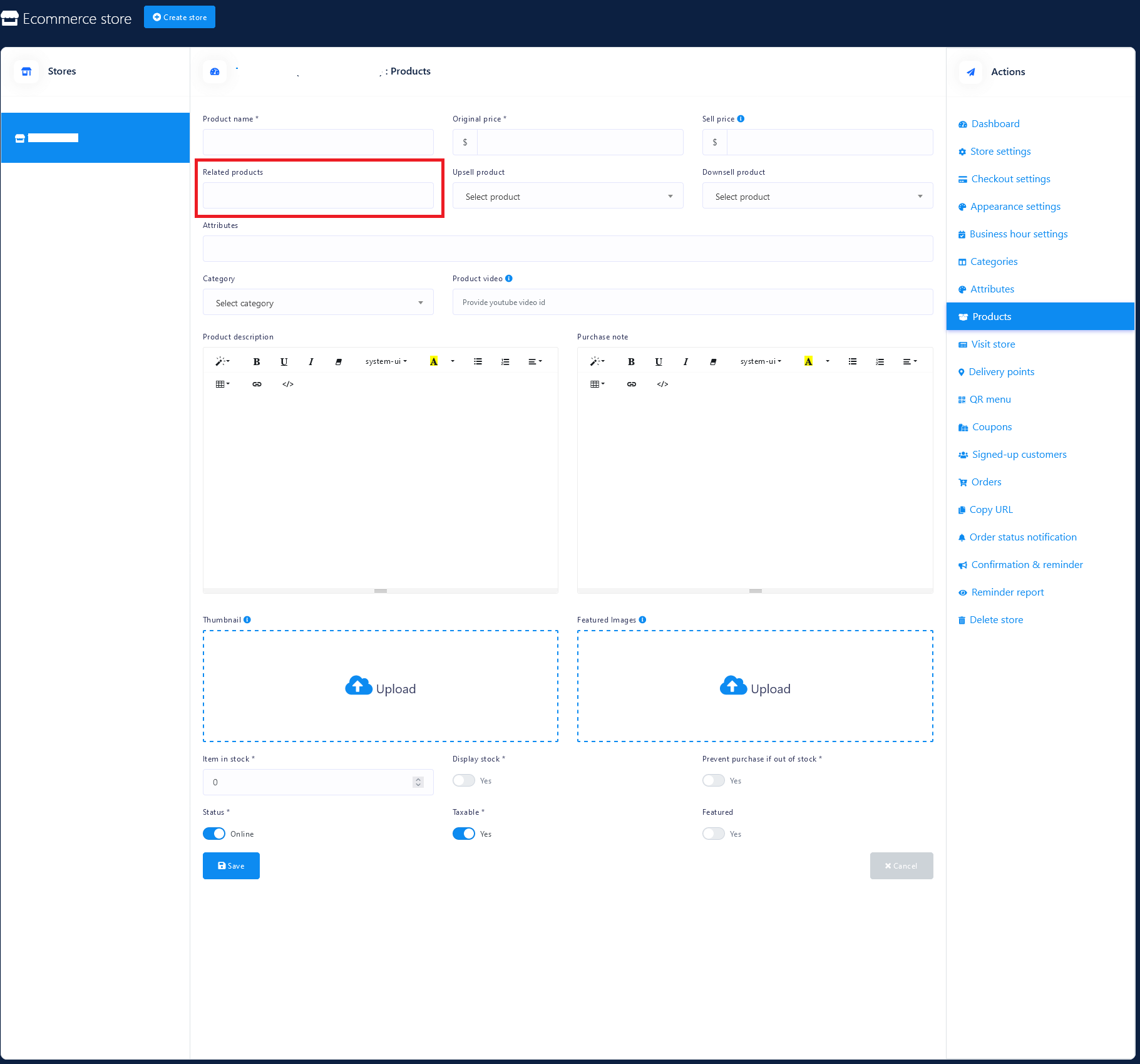Go to Store settings in Actions
The width and height of the screenshot is (1140, 1064).
(1000, 152)
